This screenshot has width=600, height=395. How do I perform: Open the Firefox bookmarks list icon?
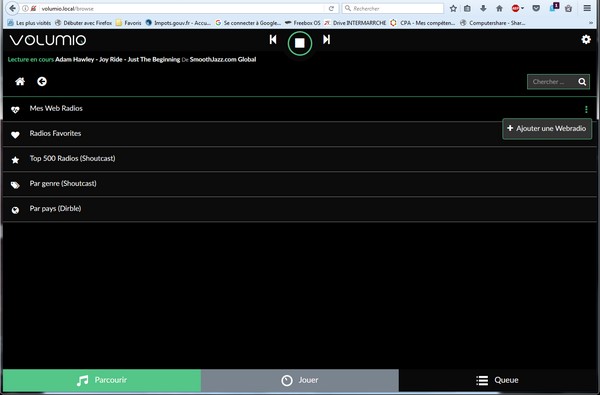(467, 8)
